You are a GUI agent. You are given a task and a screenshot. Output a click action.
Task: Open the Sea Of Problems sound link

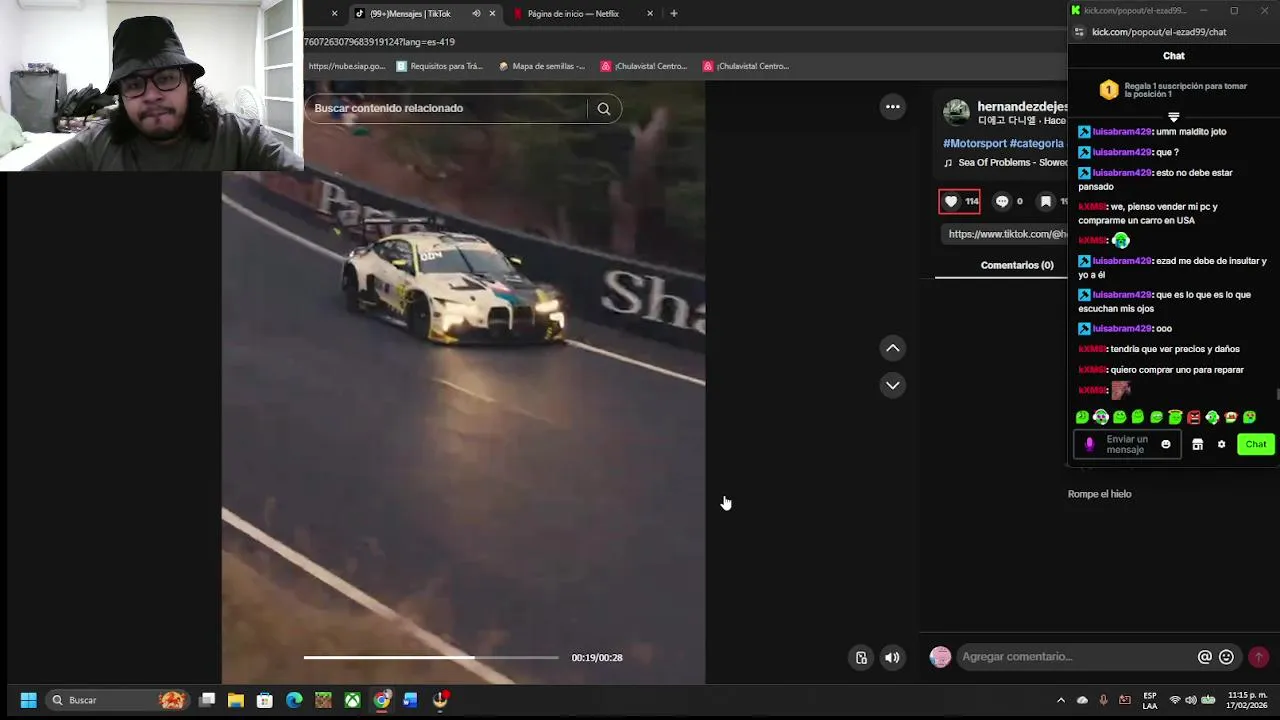(1006, 163)
